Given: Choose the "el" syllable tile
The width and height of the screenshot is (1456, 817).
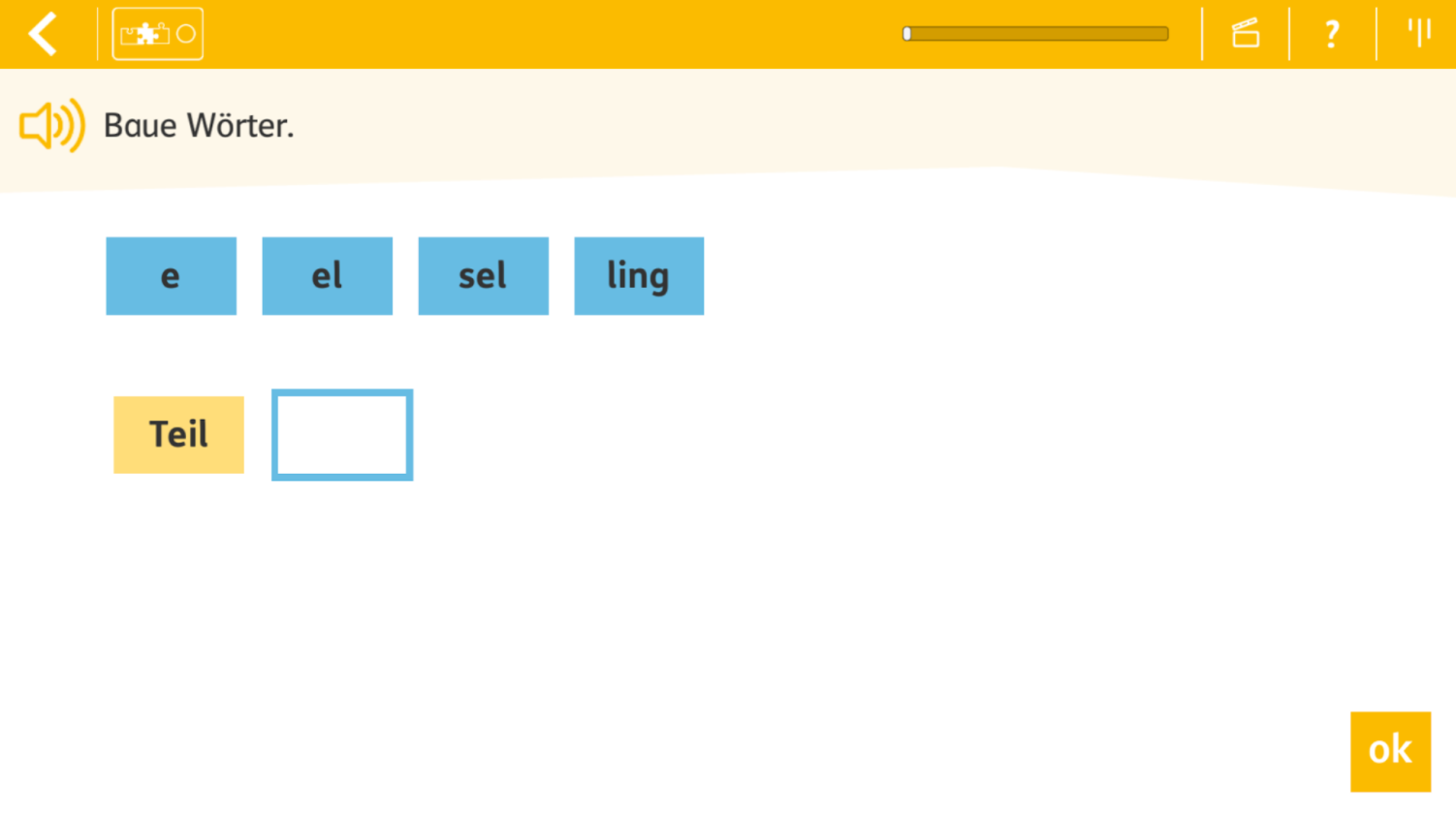Looking at the screenshot, I should pyautogui.click(x=327, y=276).
